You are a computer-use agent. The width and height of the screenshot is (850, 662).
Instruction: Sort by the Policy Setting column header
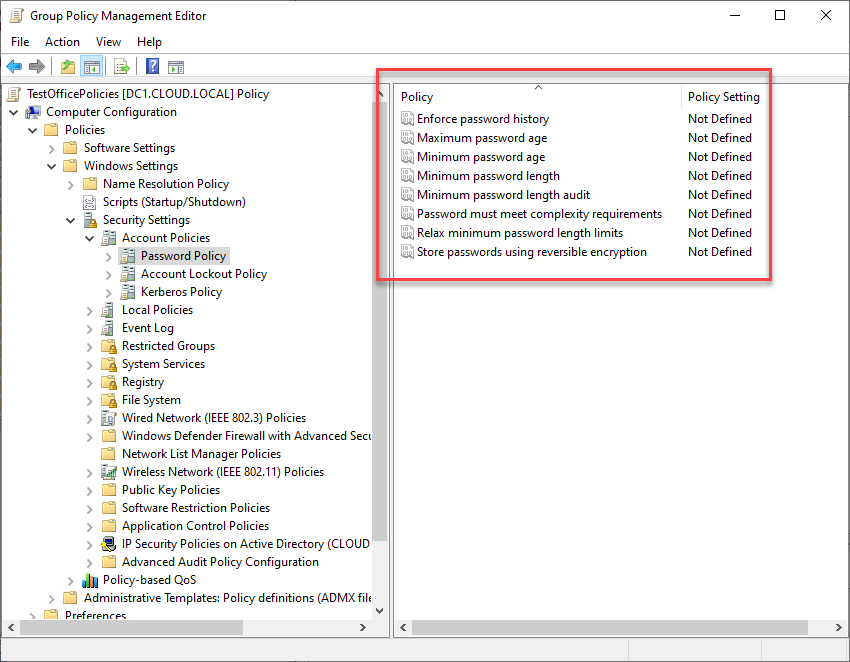click(x=724, y=97)
